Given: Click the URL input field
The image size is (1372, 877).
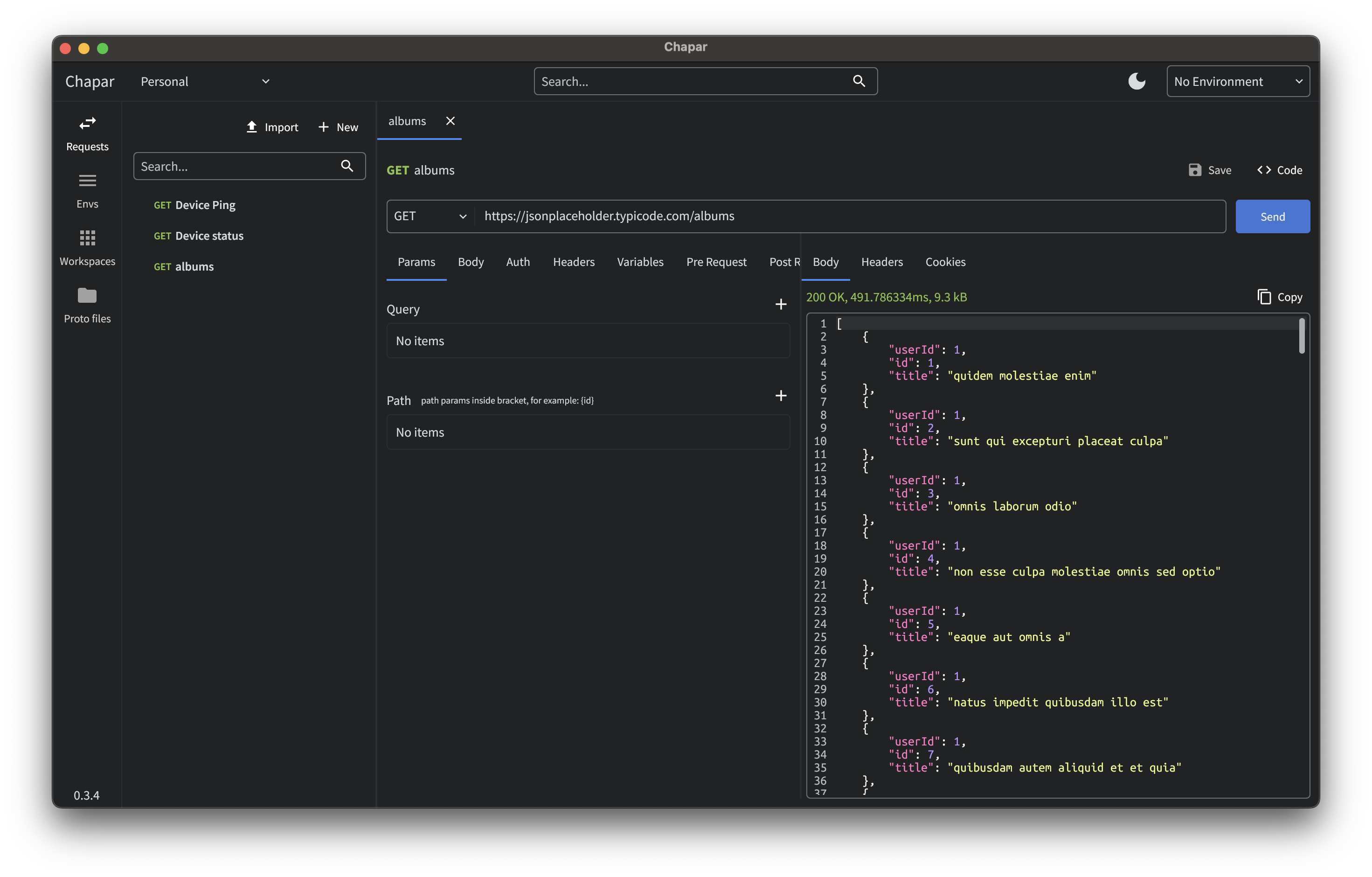Looking at the screenshot, I should coord(850,216).
